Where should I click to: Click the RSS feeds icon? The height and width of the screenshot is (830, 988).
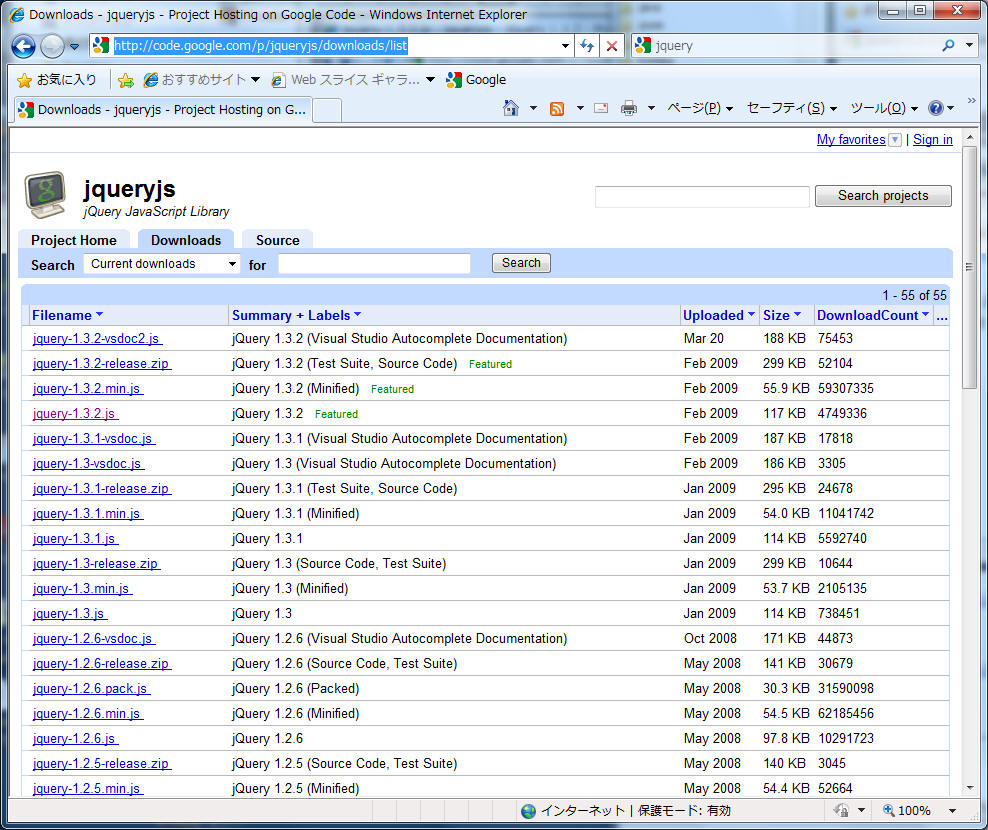[557, 108]
